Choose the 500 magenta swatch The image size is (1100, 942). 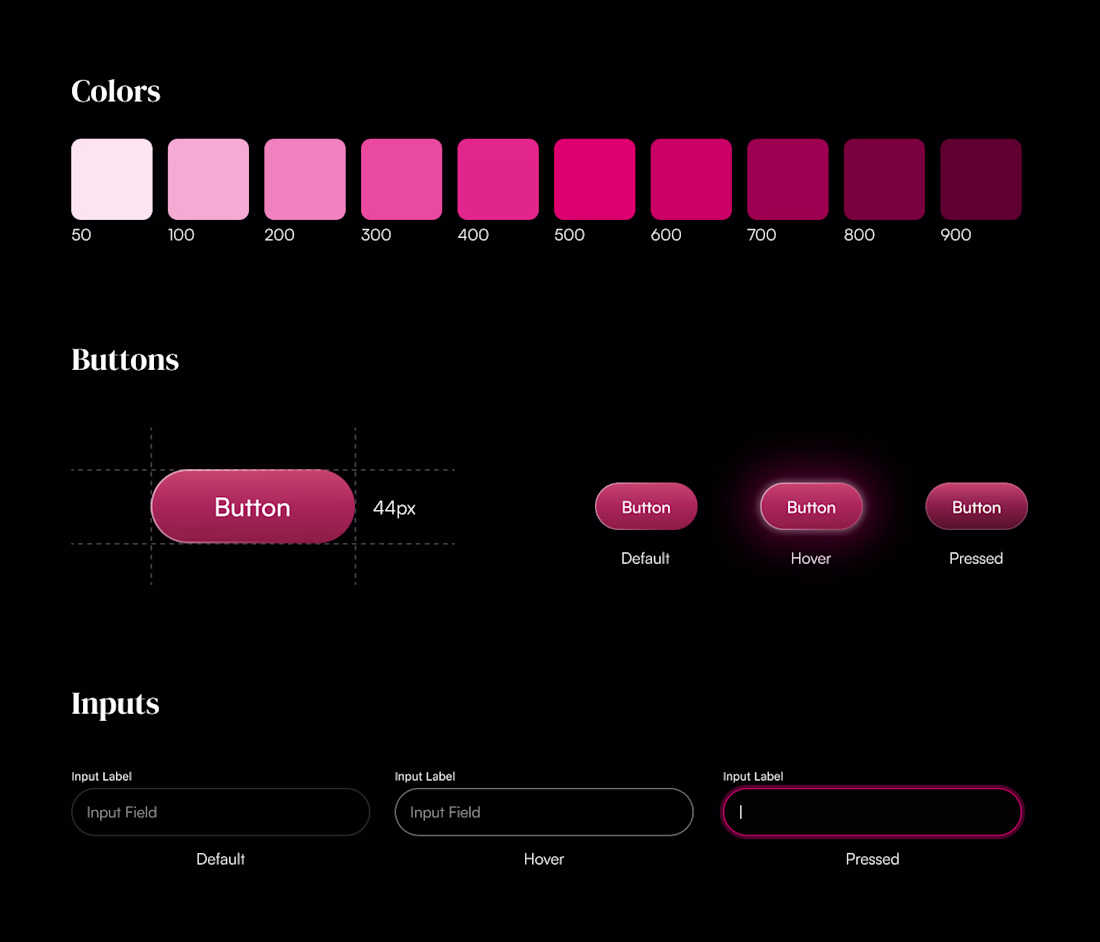(594, 179)
